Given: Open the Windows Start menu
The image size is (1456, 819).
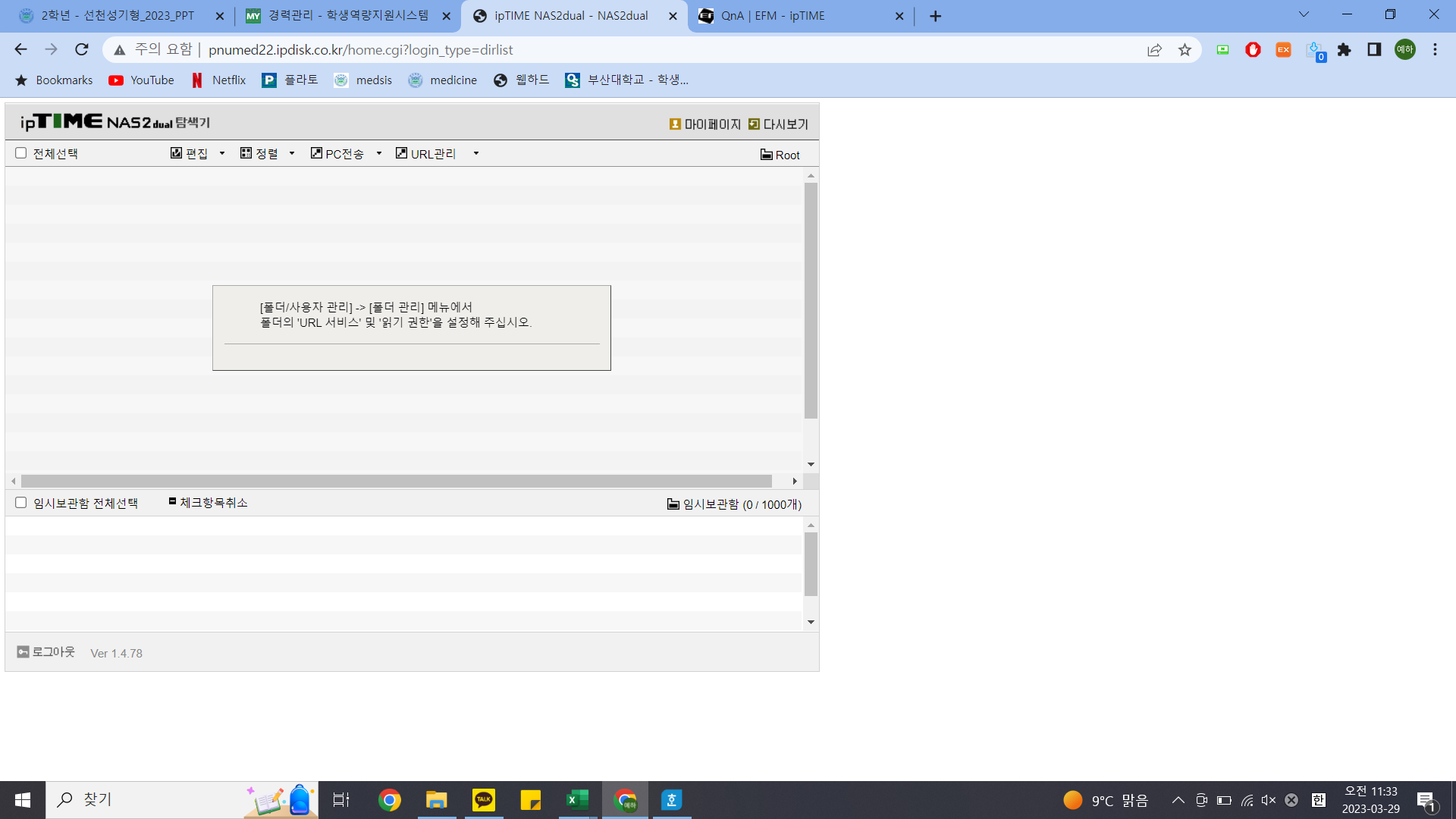Looking at the screenshot, I should click(x=23, y=800).
